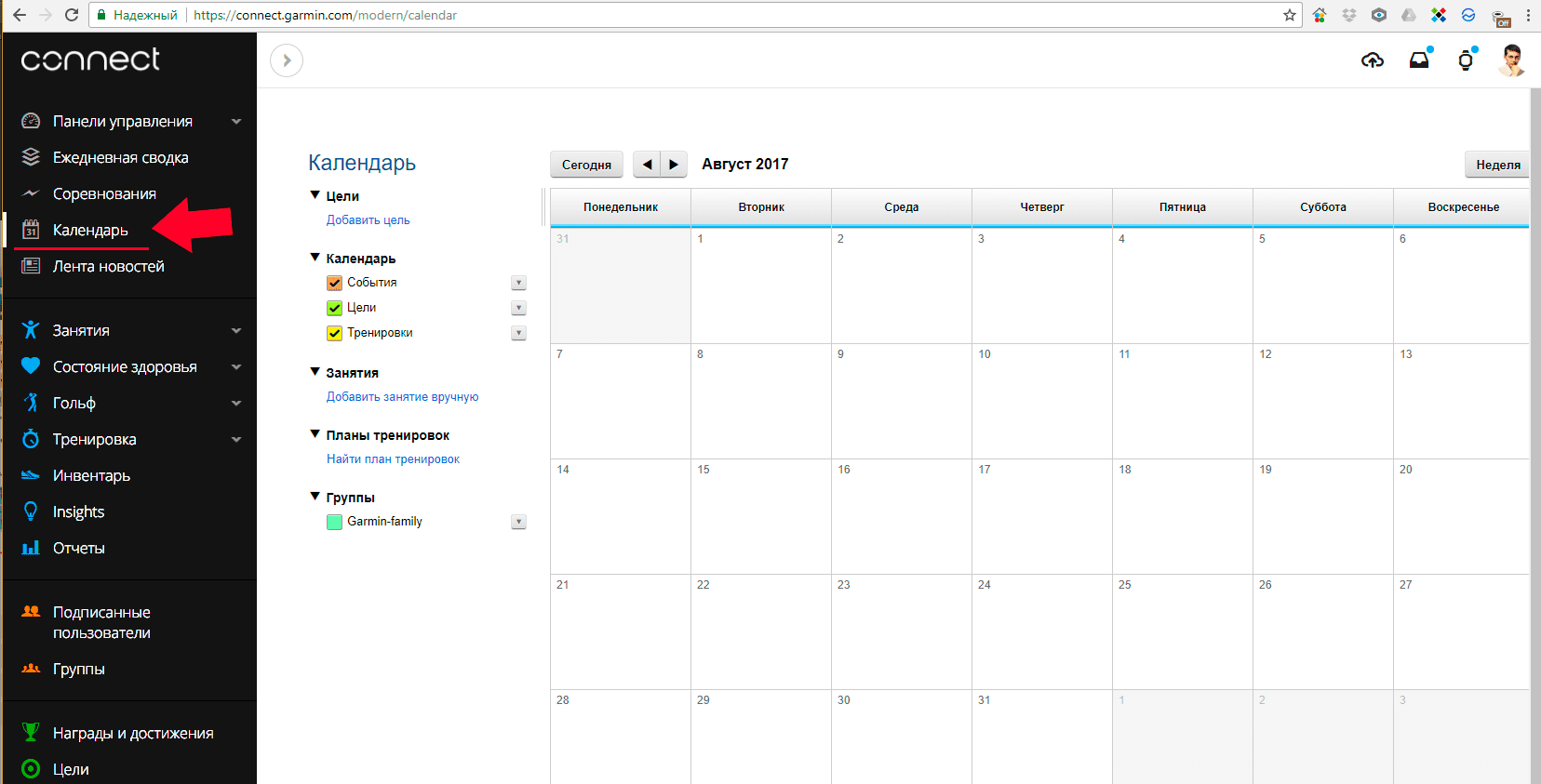
Task: Select Соревнования in the sidebar menu
Action: coord(104,193)
